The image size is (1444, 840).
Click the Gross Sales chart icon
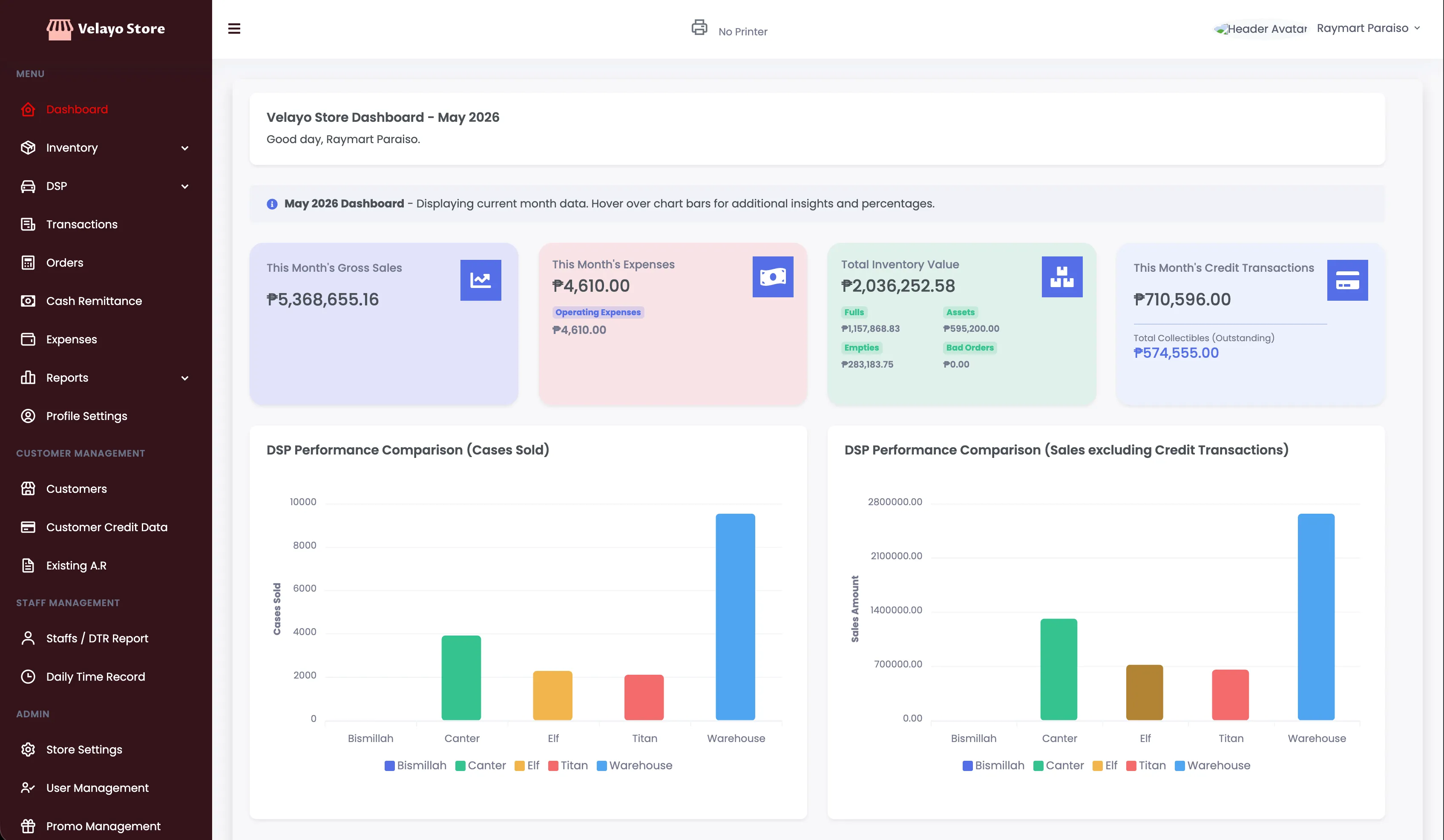coord(481,281)
